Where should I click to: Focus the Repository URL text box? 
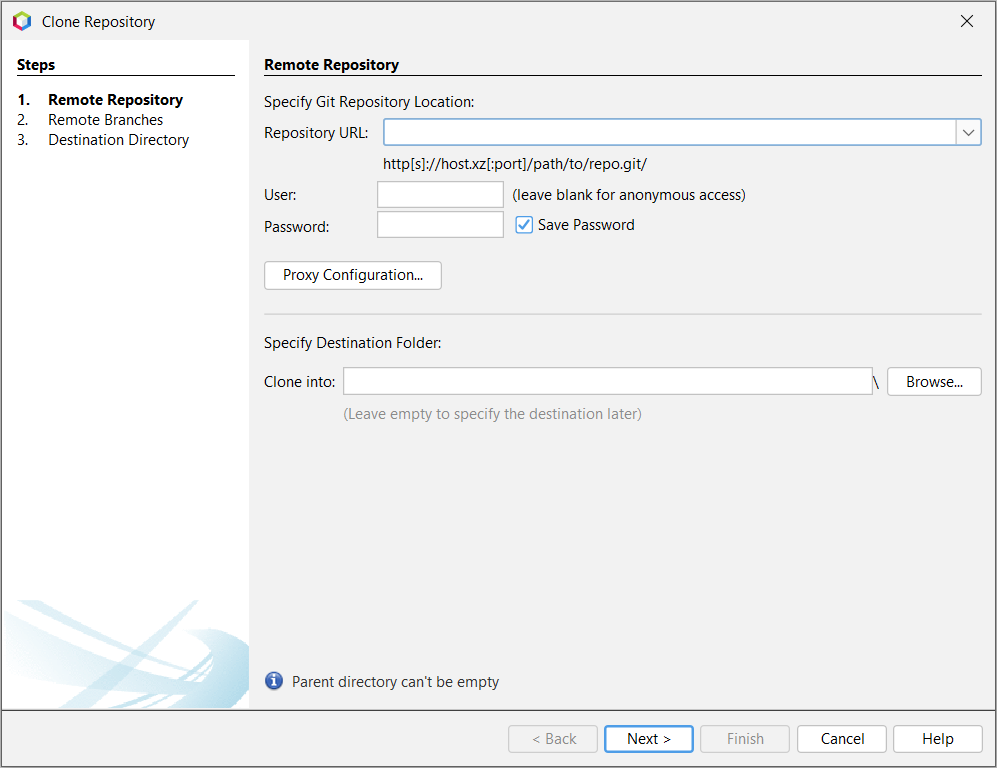click(x=670, y=132)
